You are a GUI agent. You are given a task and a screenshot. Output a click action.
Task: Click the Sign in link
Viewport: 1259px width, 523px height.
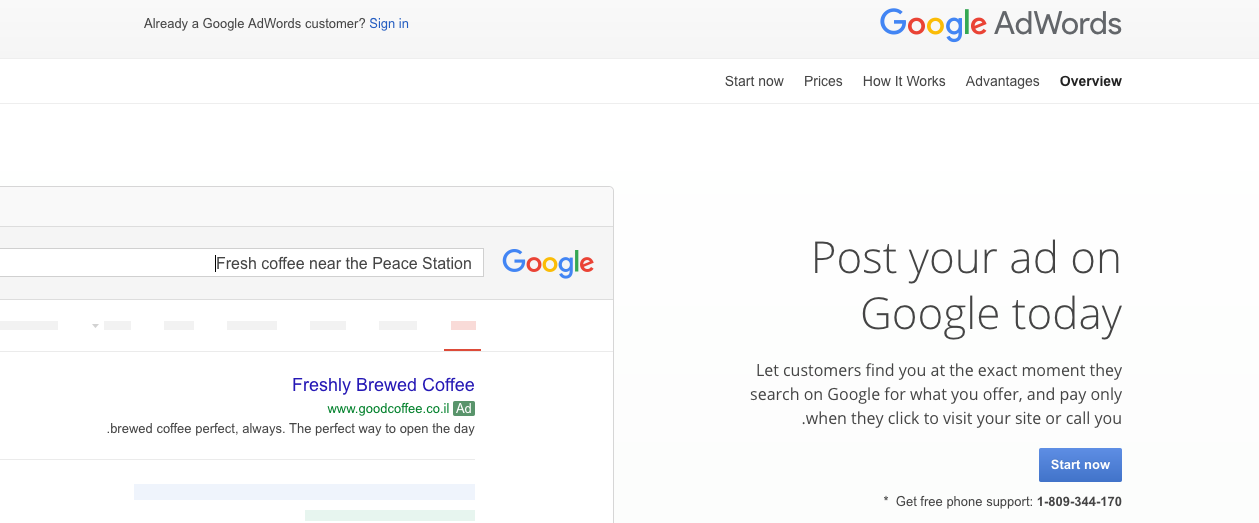(389, 23)
